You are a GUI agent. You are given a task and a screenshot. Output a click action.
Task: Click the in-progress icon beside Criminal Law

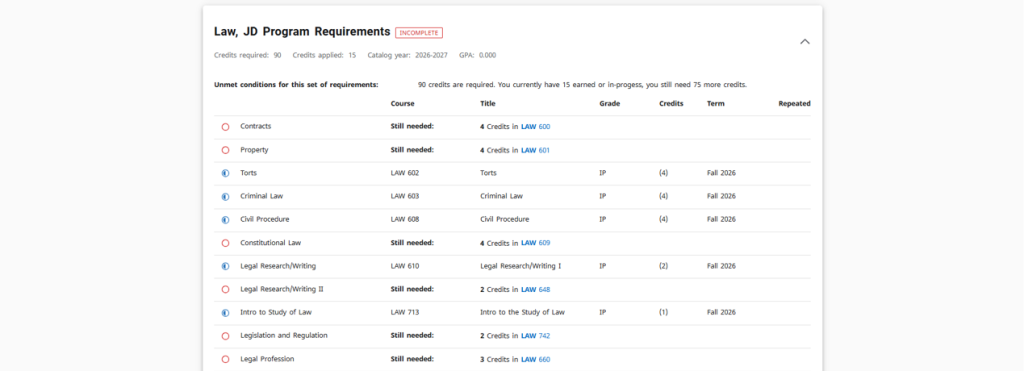tap(225, 197)
